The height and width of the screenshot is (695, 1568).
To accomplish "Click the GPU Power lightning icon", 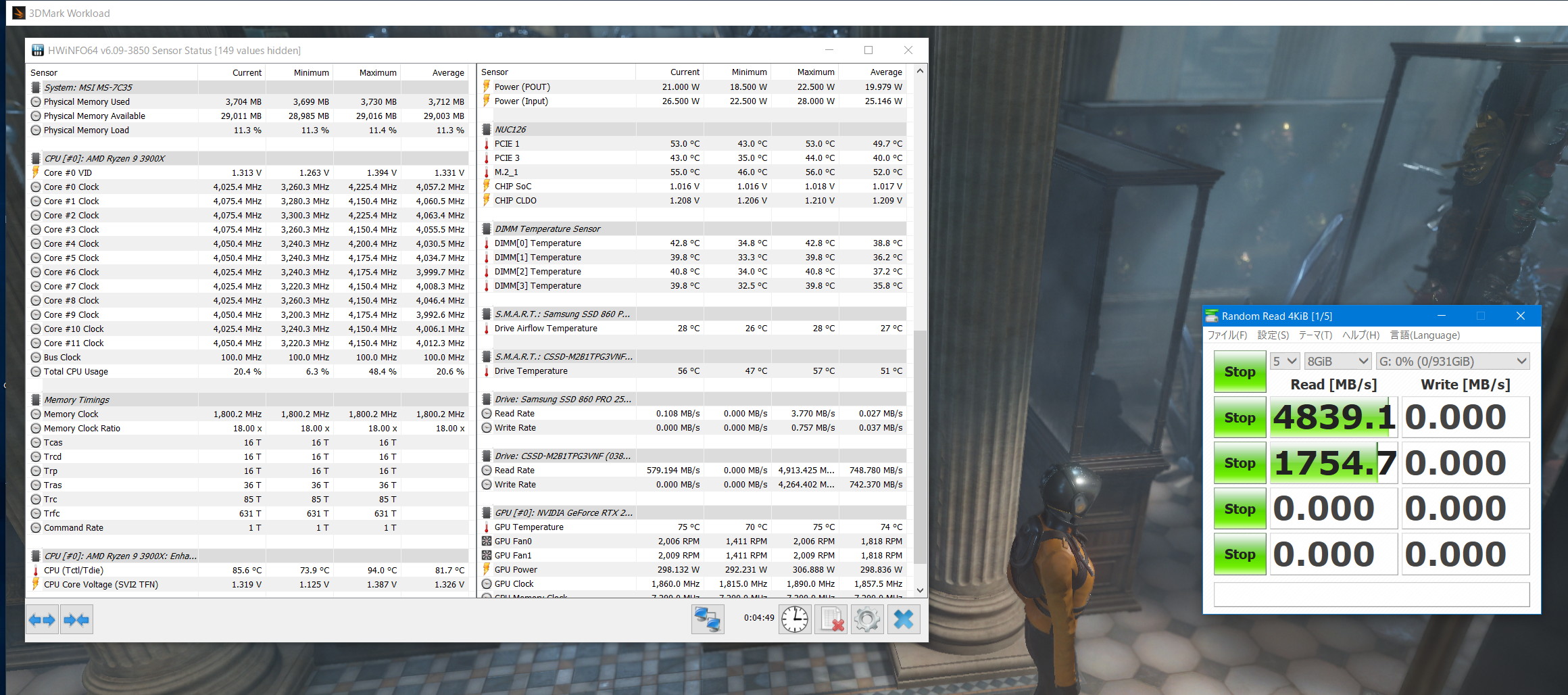I will (x=487, y=569).
